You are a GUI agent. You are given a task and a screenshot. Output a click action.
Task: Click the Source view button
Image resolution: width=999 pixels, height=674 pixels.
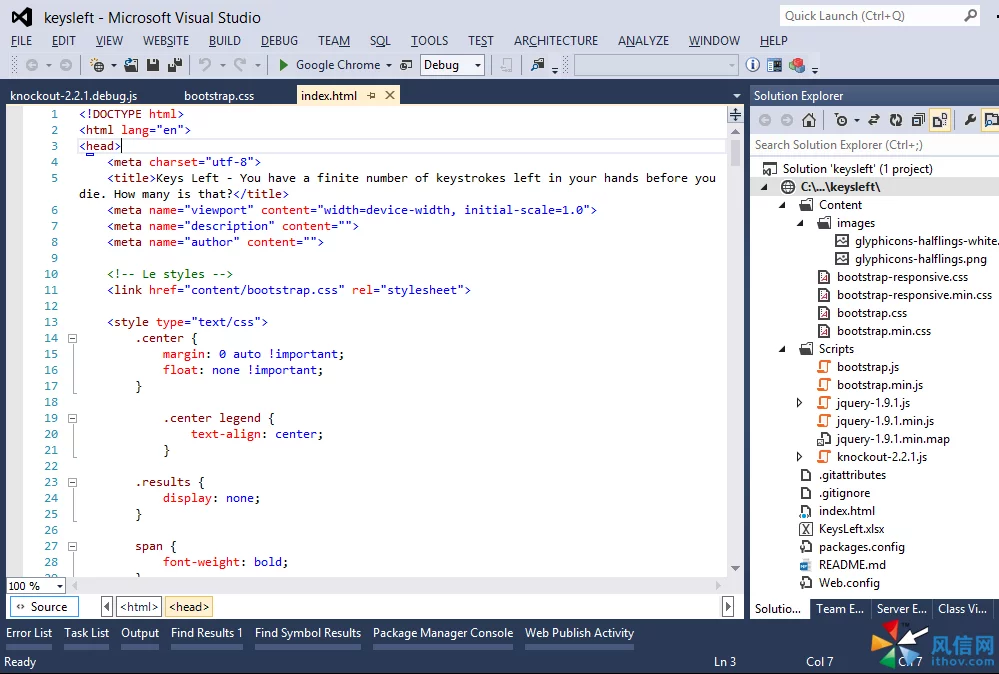(43, 606)
